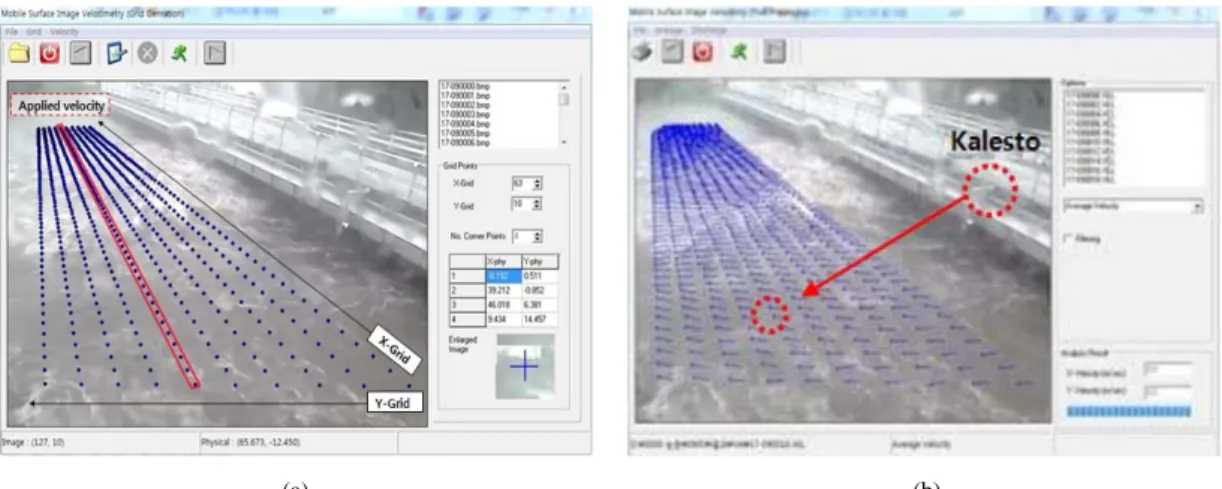Click gray play-flag icon in Grid Generation toolbar
Image resolution: width=1222 pixels, height=489 pixels.
click(x=213, y=53)
